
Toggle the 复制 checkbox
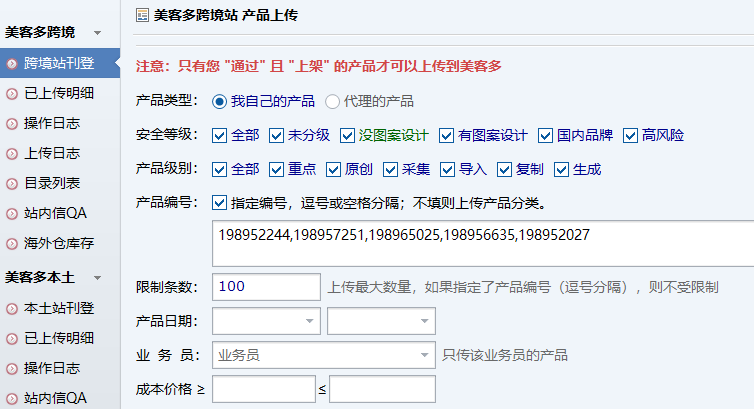pos(504,170)
